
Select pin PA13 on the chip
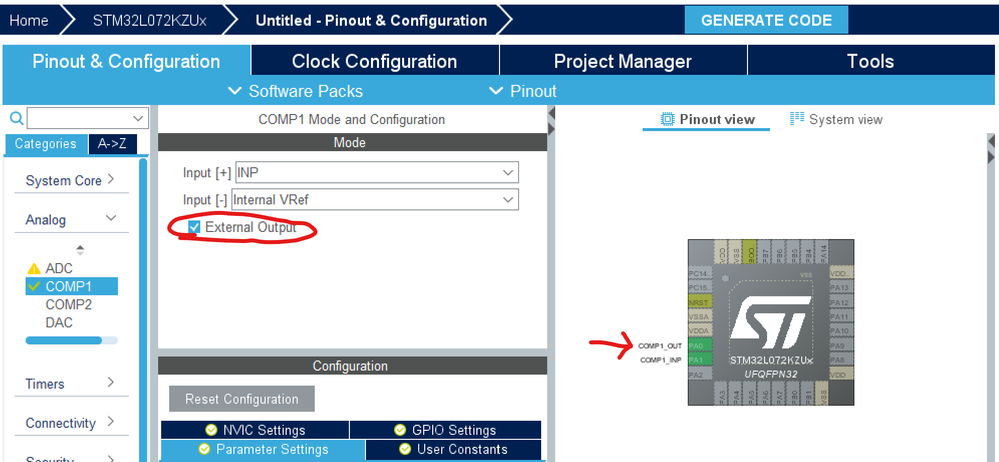click(842, 287)
